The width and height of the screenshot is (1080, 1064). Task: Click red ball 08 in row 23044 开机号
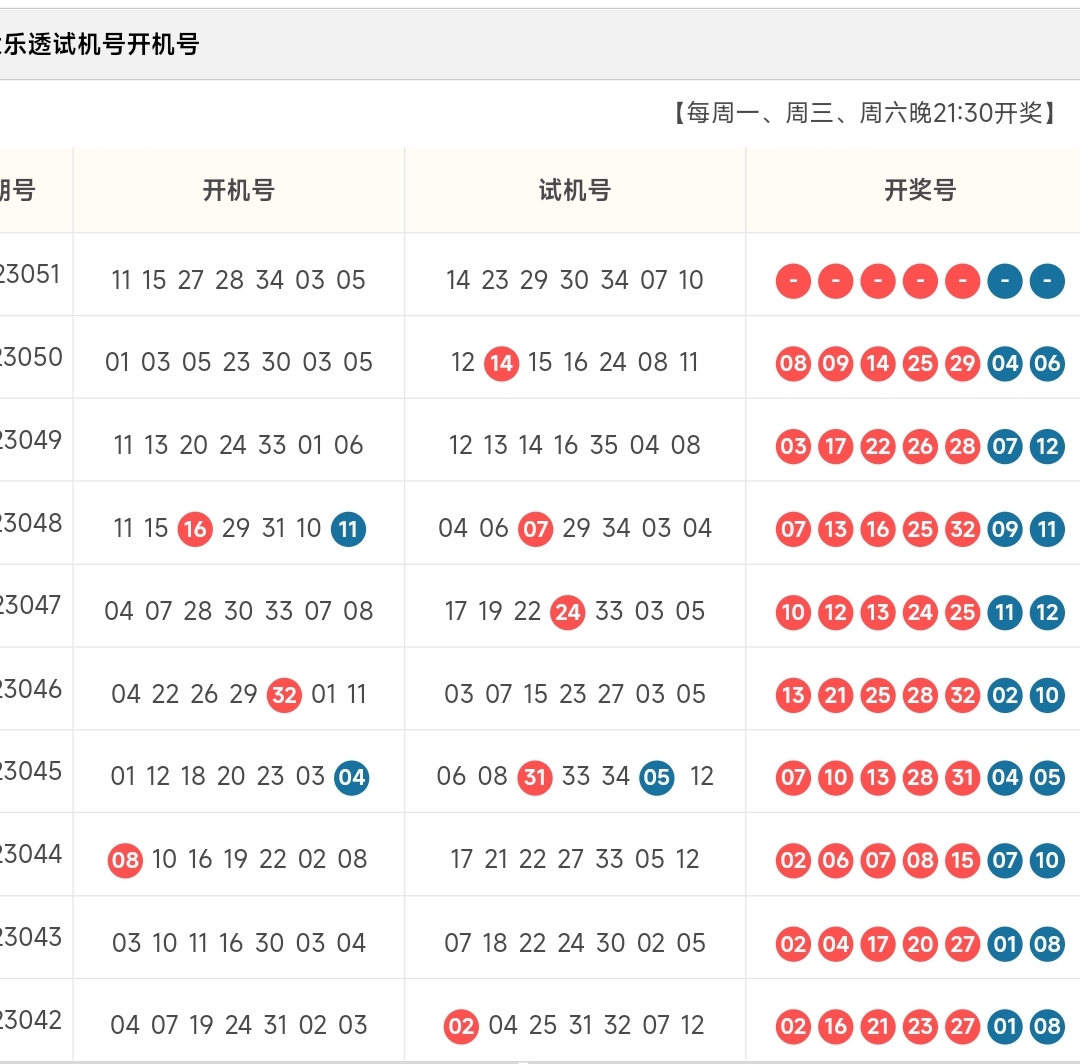tap(125, 860)
